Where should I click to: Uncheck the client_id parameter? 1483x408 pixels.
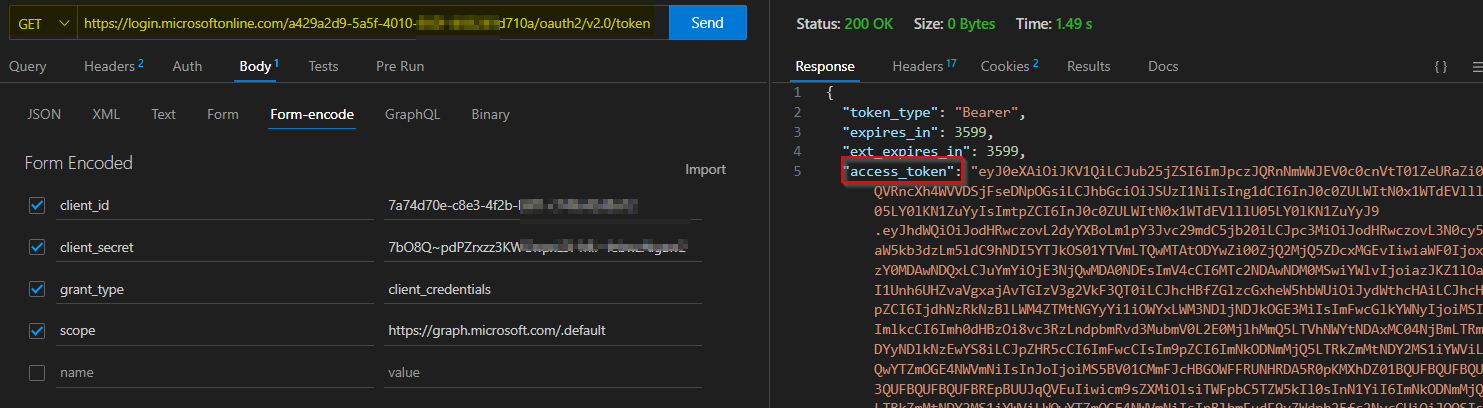coord(37,205)
